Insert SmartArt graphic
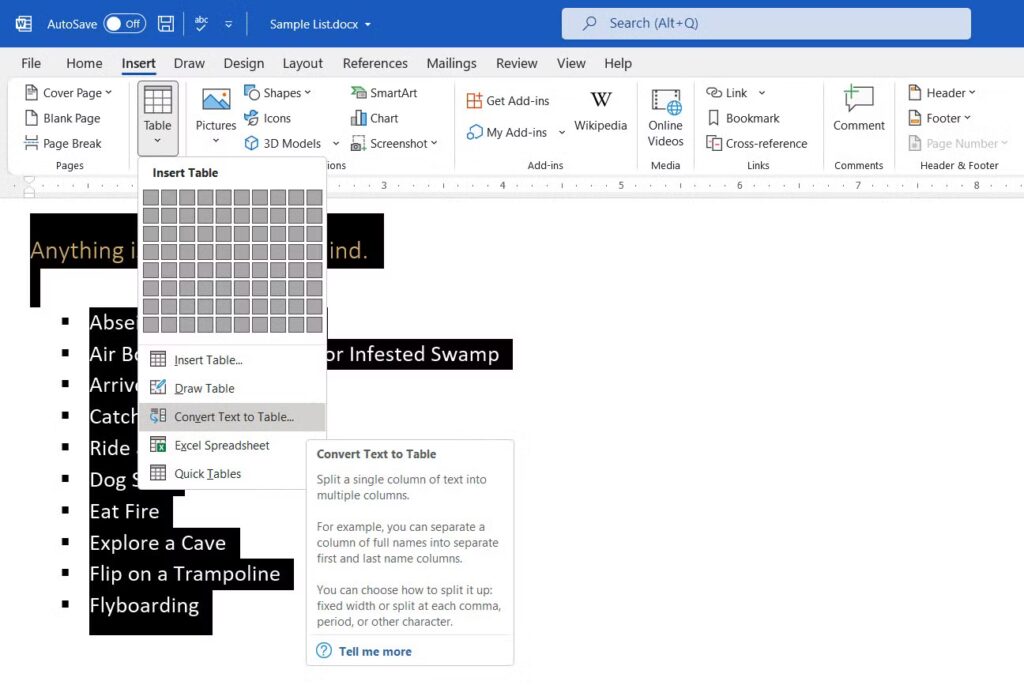 point(386,92)
